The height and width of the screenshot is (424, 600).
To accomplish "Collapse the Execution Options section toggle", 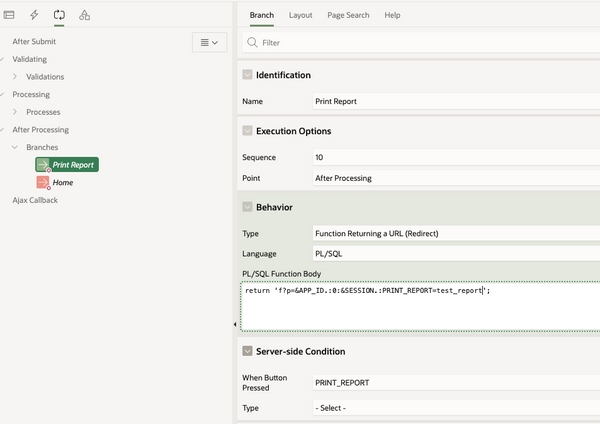I will 247,131.
